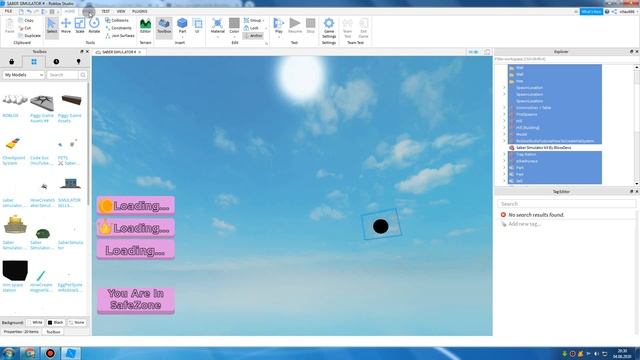The height and width of the screenshot is (360, 640).
Task: Click the Stop test button
Action: click(x=311, y=26)
